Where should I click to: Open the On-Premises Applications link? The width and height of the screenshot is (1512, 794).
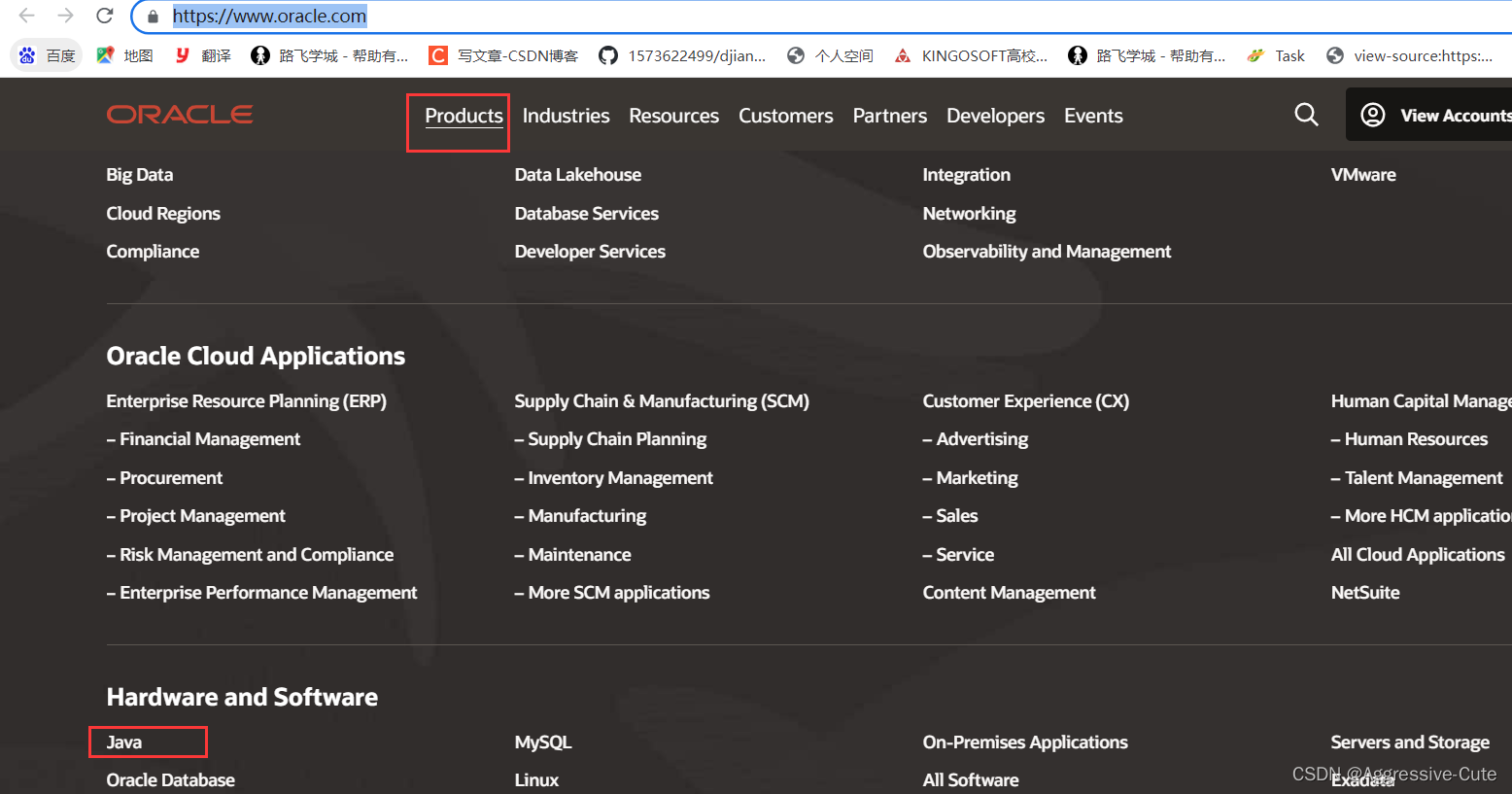pyautogui.click(x=1025, y=742)
